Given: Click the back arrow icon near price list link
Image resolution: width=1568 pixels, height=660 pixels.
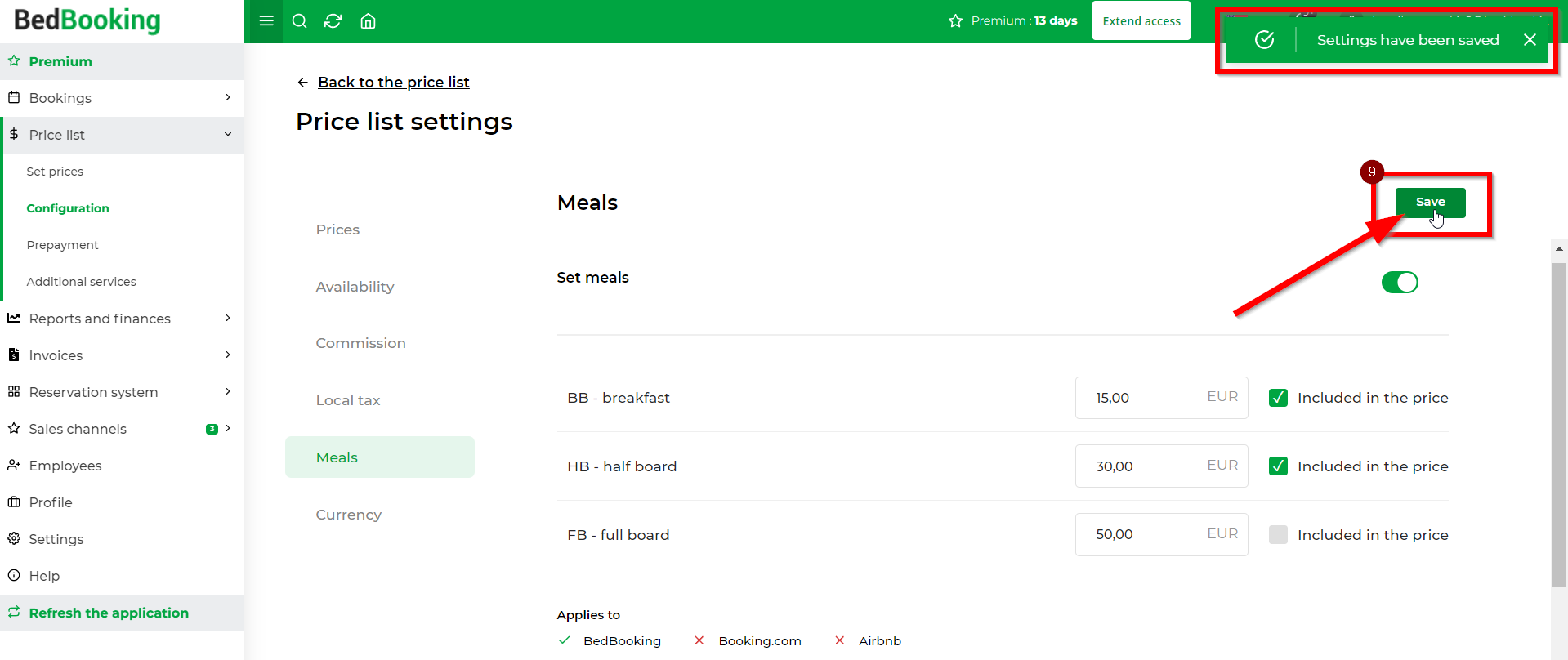Looking at the screenshot, I should pyautogui.click(x=302, y=82).
